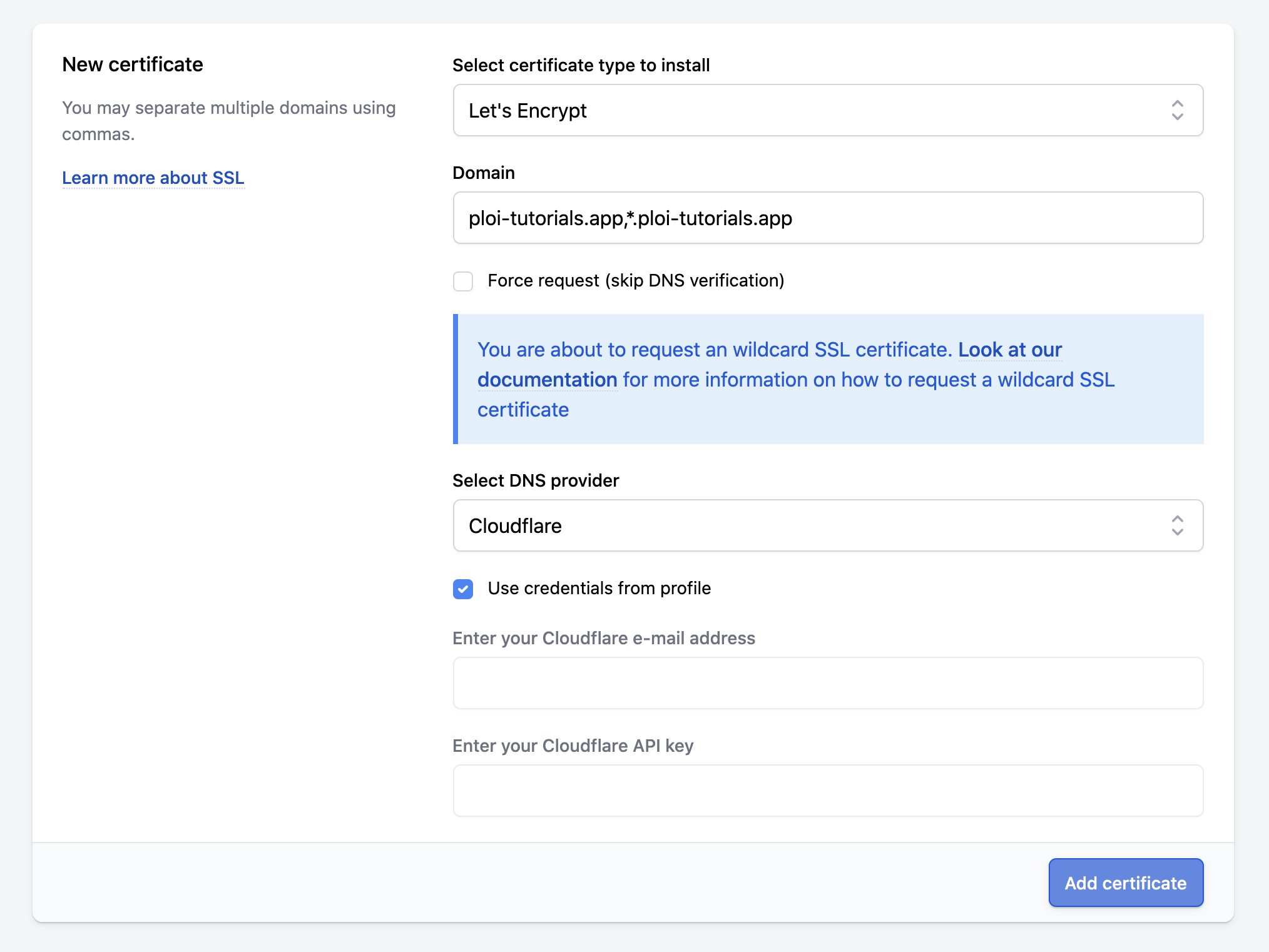
Task: Click the Select DNS provider label
Action: pos(536,480)
